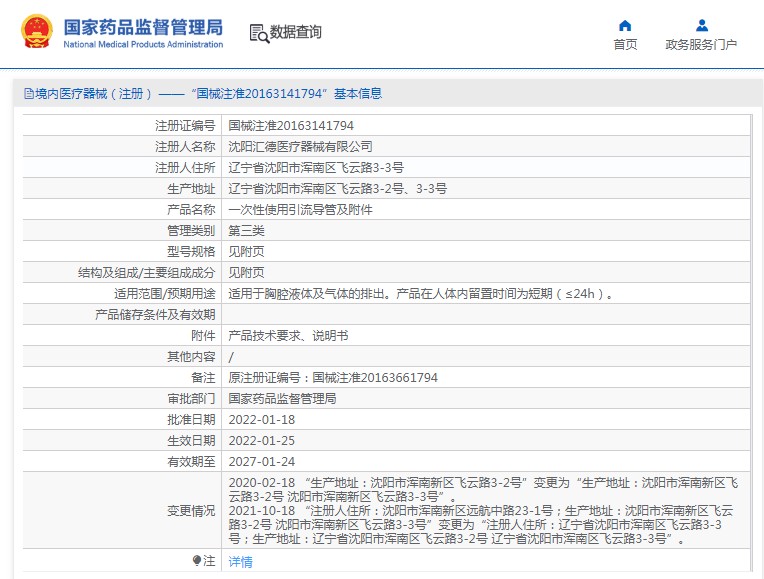Click the 审批部门 row label

click(x=191, y=399)
